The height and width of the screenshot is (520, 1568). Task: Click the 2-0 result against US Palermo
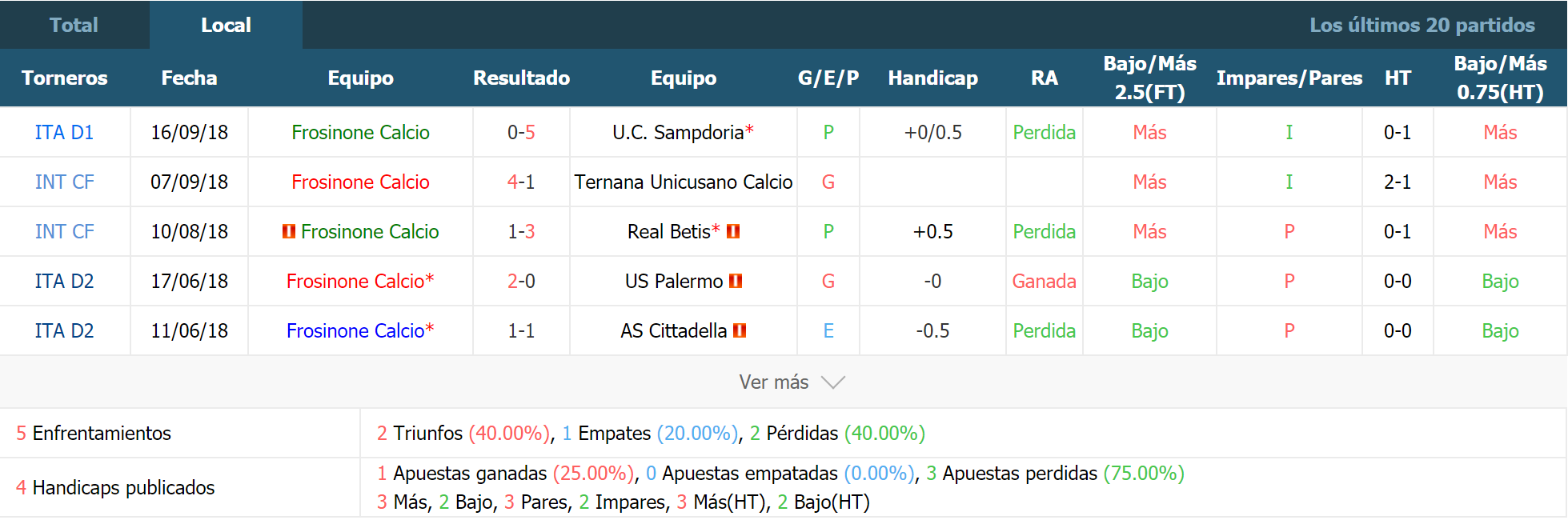pos(521,281)
